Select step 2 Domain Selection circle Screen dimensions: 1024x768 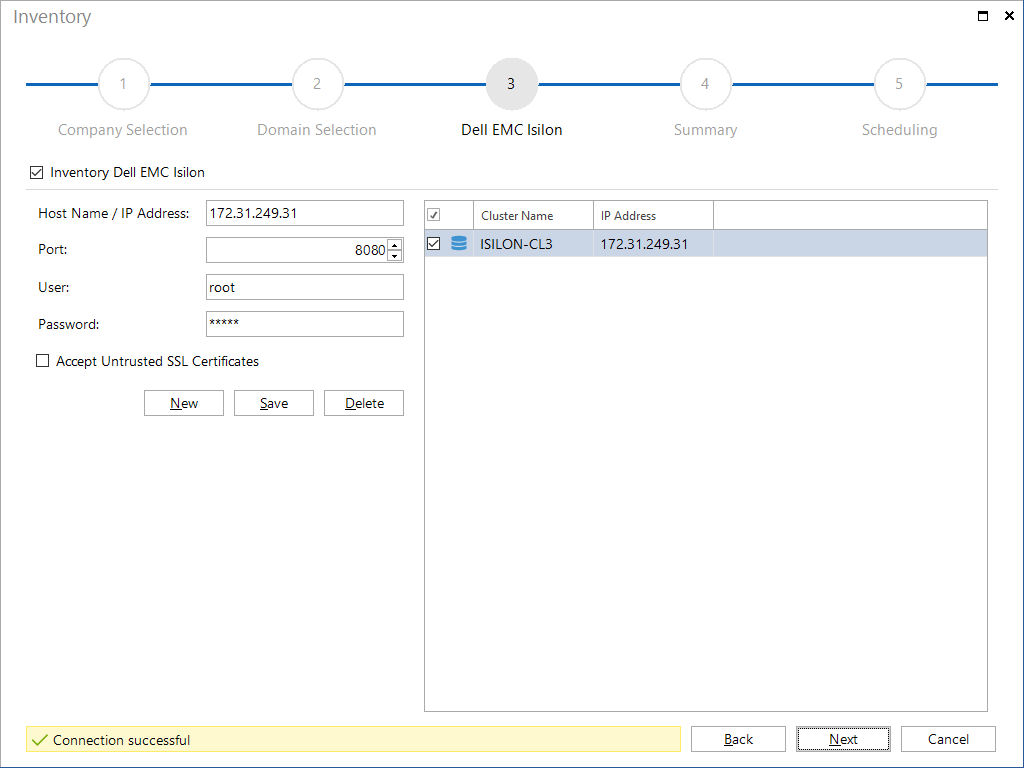(317, 84)
